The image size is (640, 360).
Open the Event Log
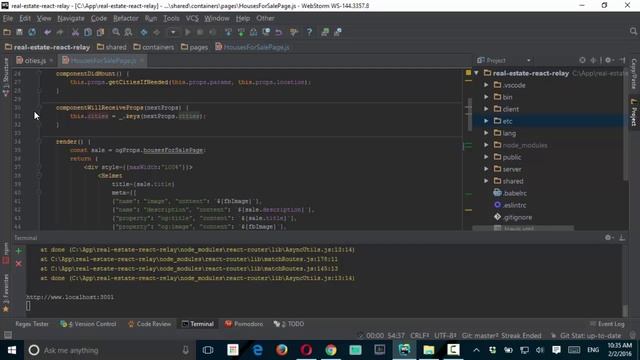click(607, 324)
